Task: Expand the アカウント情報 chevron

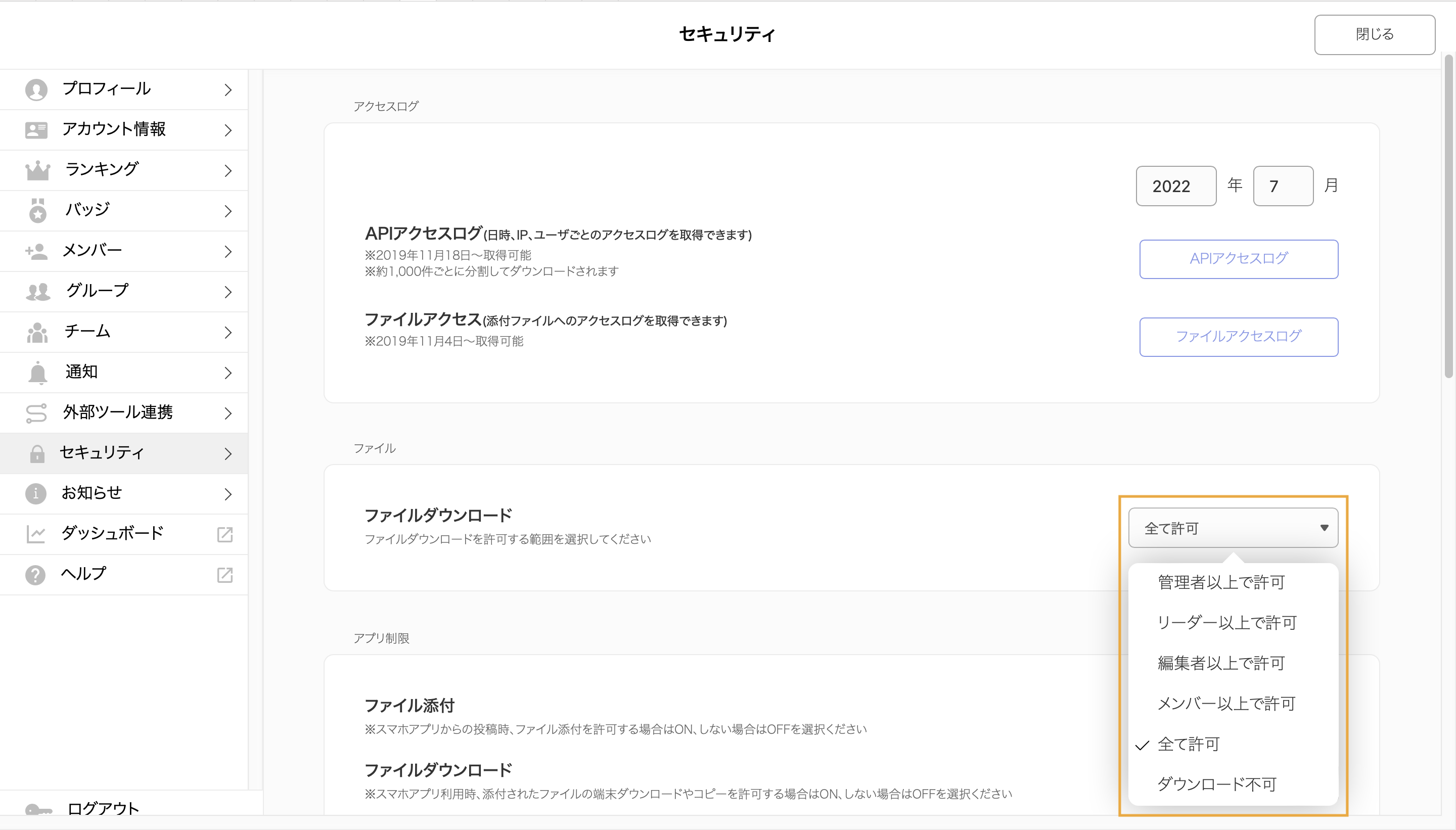Action: (228, 130)
